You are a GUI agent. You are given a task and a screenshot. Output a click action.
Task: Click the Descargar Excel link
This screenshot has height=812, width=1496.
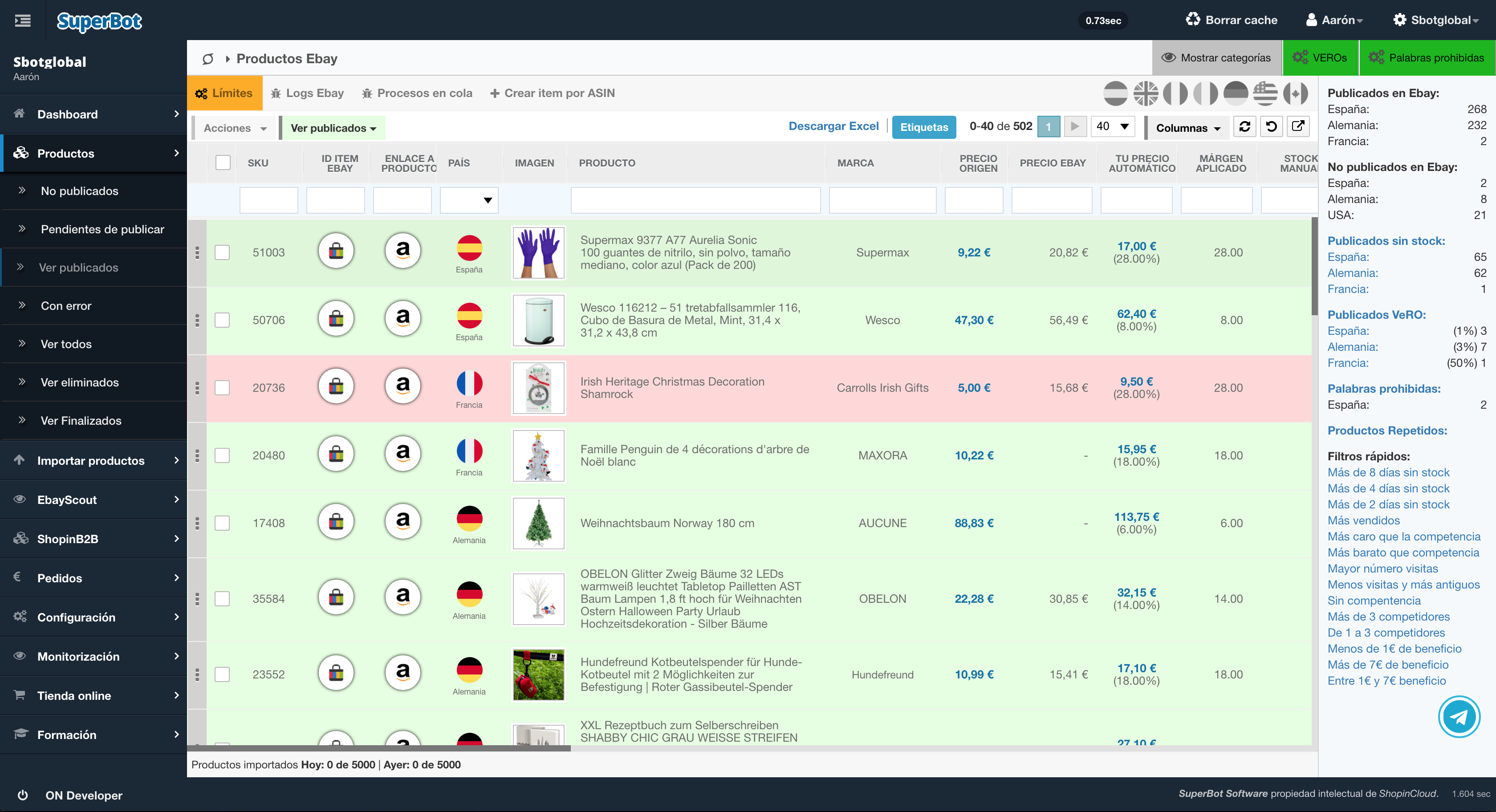(833, 126)
